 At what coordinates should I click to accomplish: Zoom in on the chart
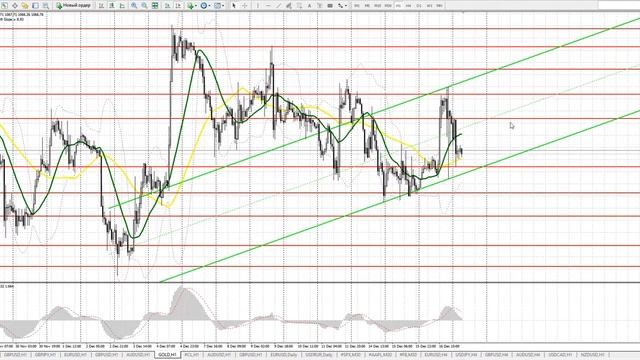pos(134,6)
